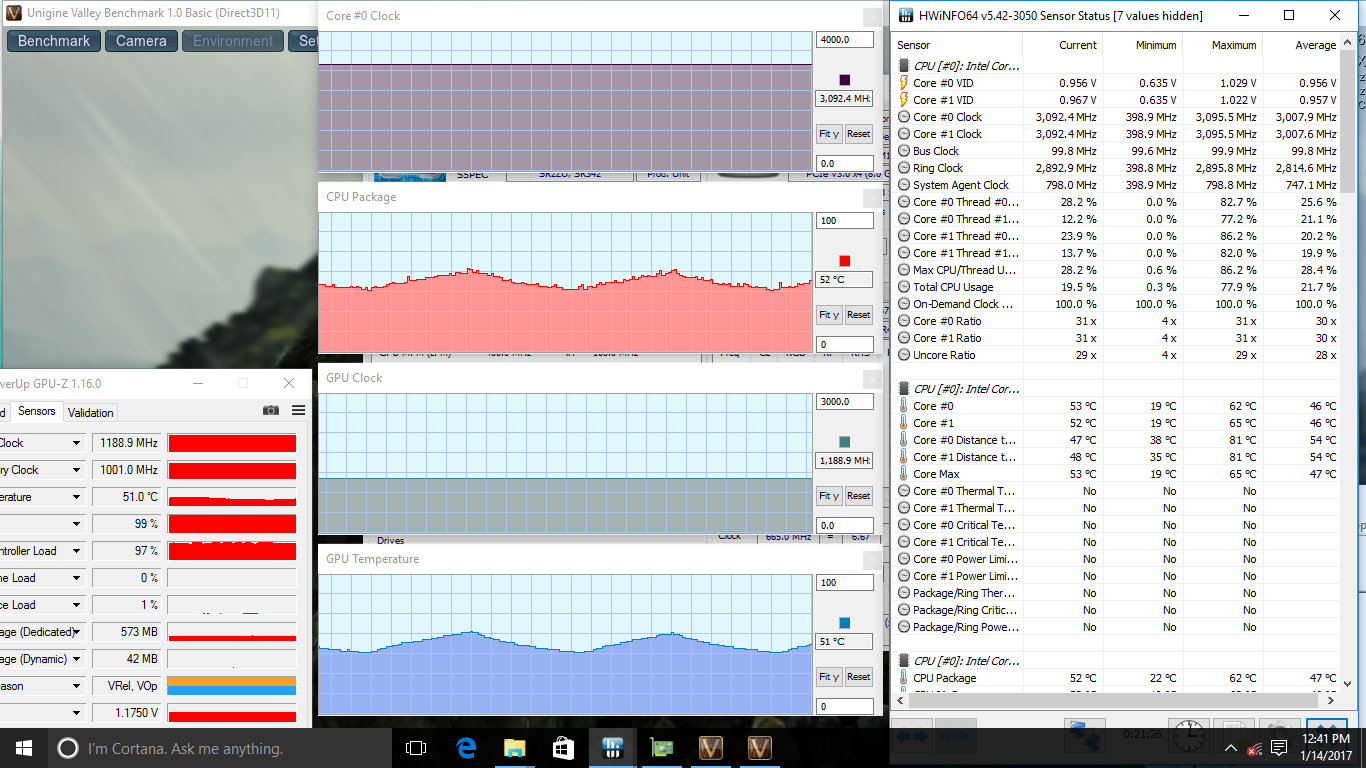
Task: Open the Windows Store taskbar icon
Action: point(563,748)
